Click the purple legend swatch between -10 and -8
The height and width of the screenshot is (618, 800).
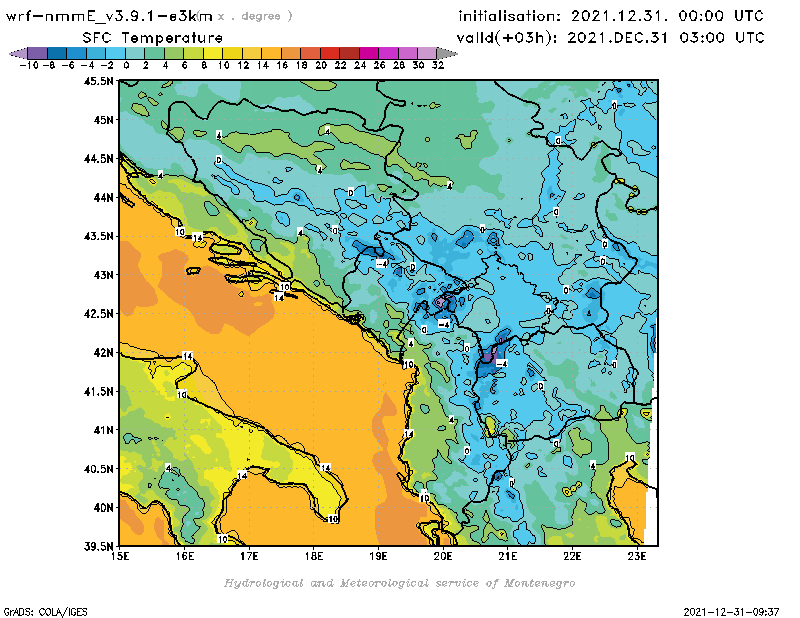[x=37, y=53]
